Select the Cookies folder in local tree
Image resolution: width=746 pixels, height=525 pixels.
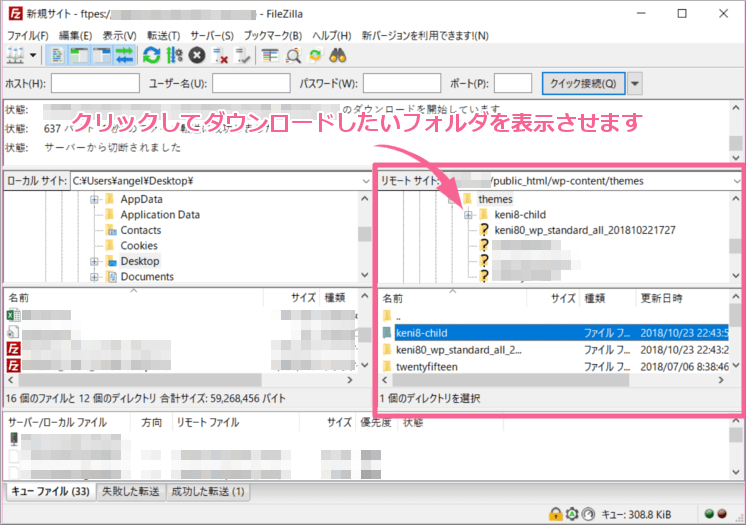point(138,246)
